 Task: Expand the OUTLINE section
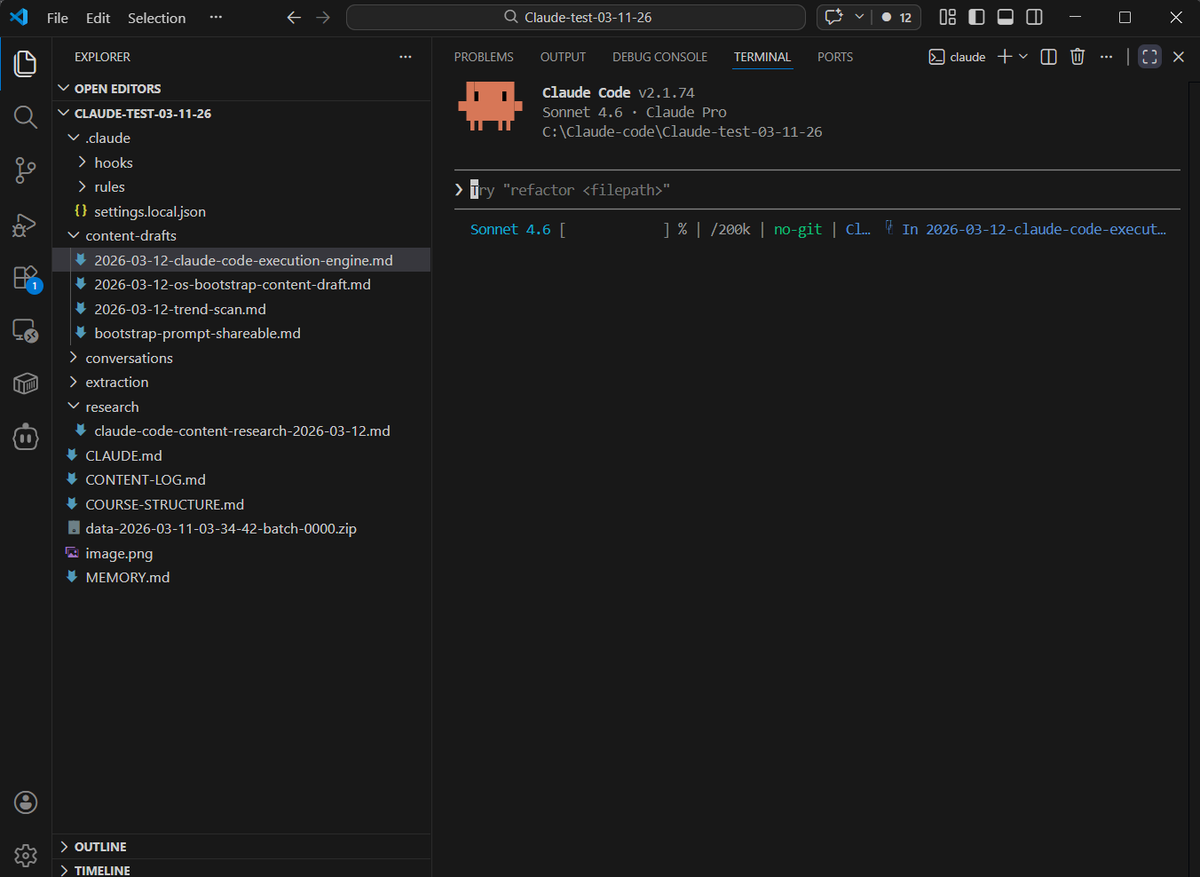(241, 846)
